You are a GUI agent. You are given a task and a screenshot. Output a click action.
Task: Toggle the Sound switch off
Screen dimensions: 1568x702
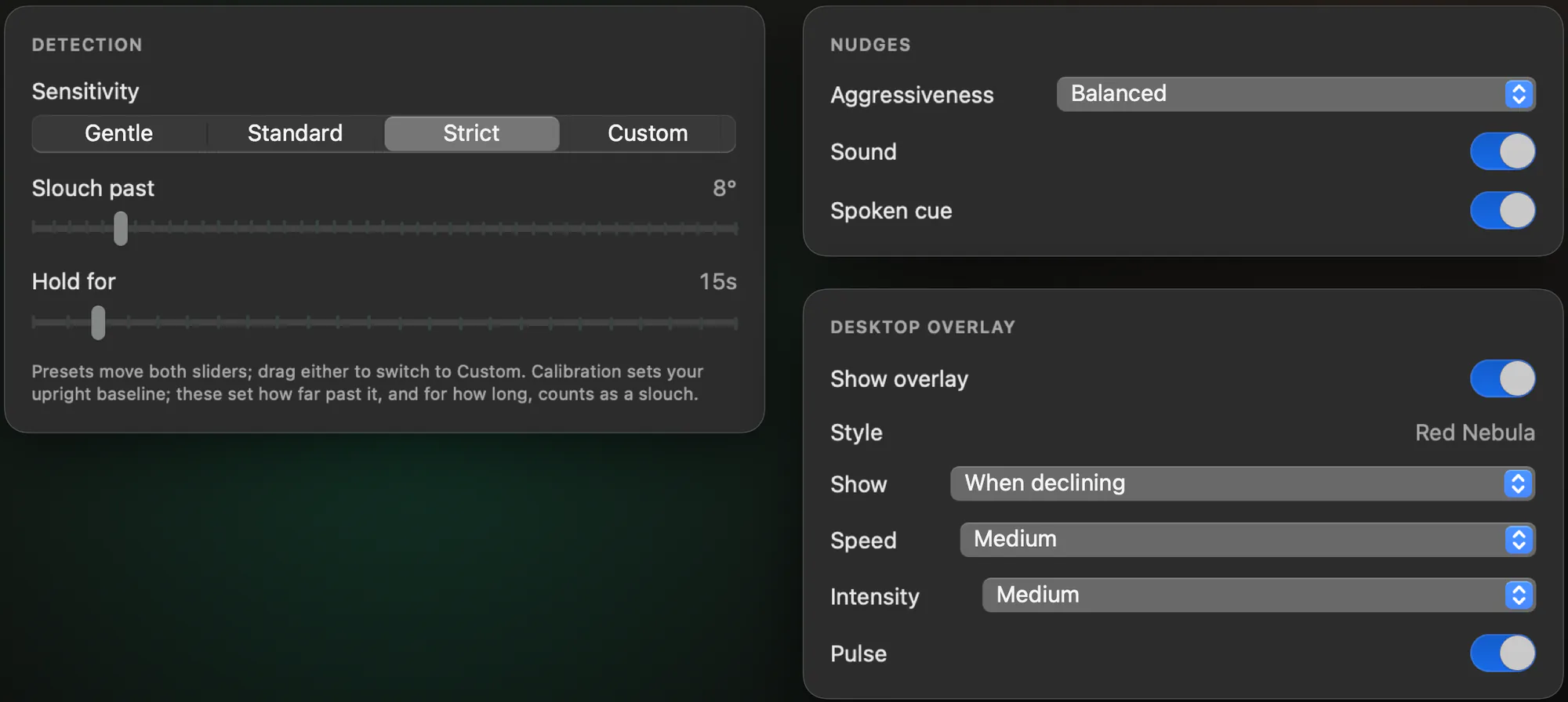1502,151
